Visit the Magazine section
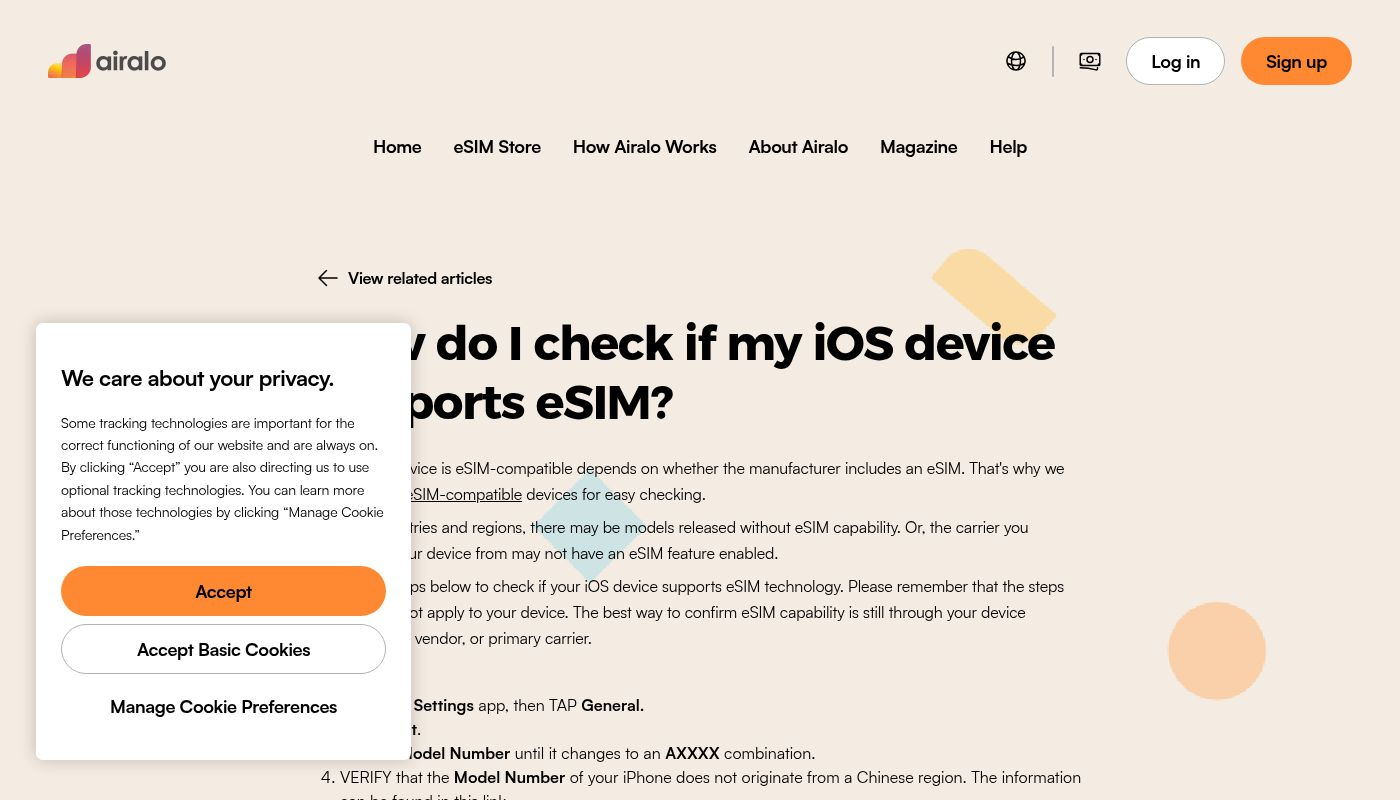 point(918,147)
